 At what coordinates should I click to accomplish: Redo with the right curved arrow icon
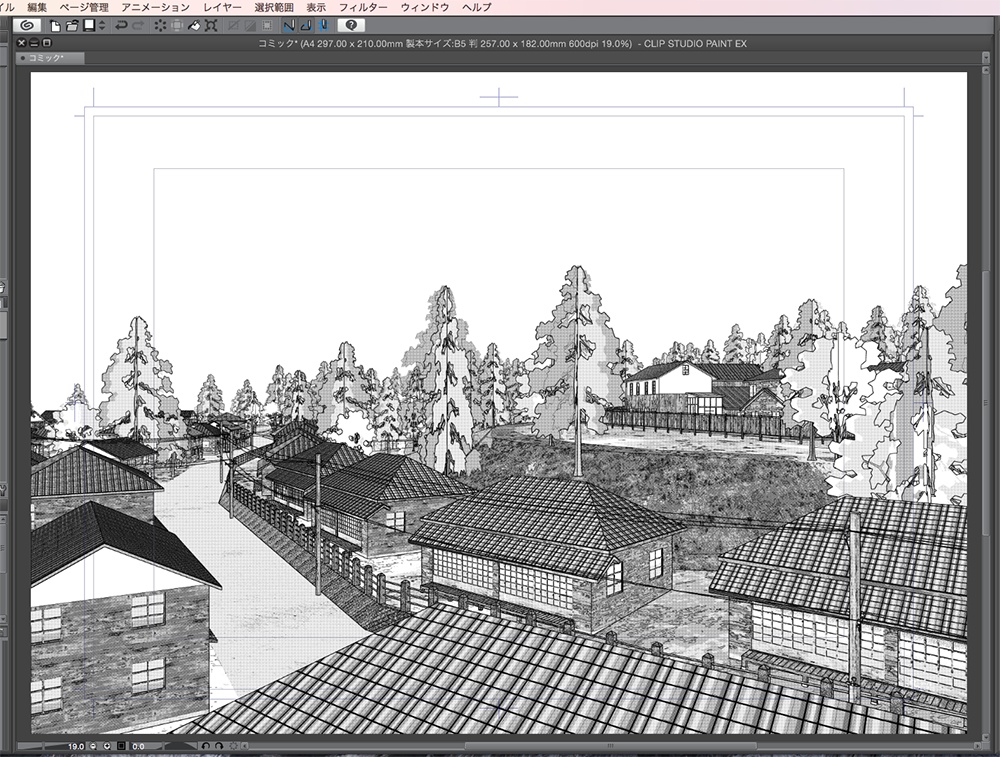pos(139,27)
